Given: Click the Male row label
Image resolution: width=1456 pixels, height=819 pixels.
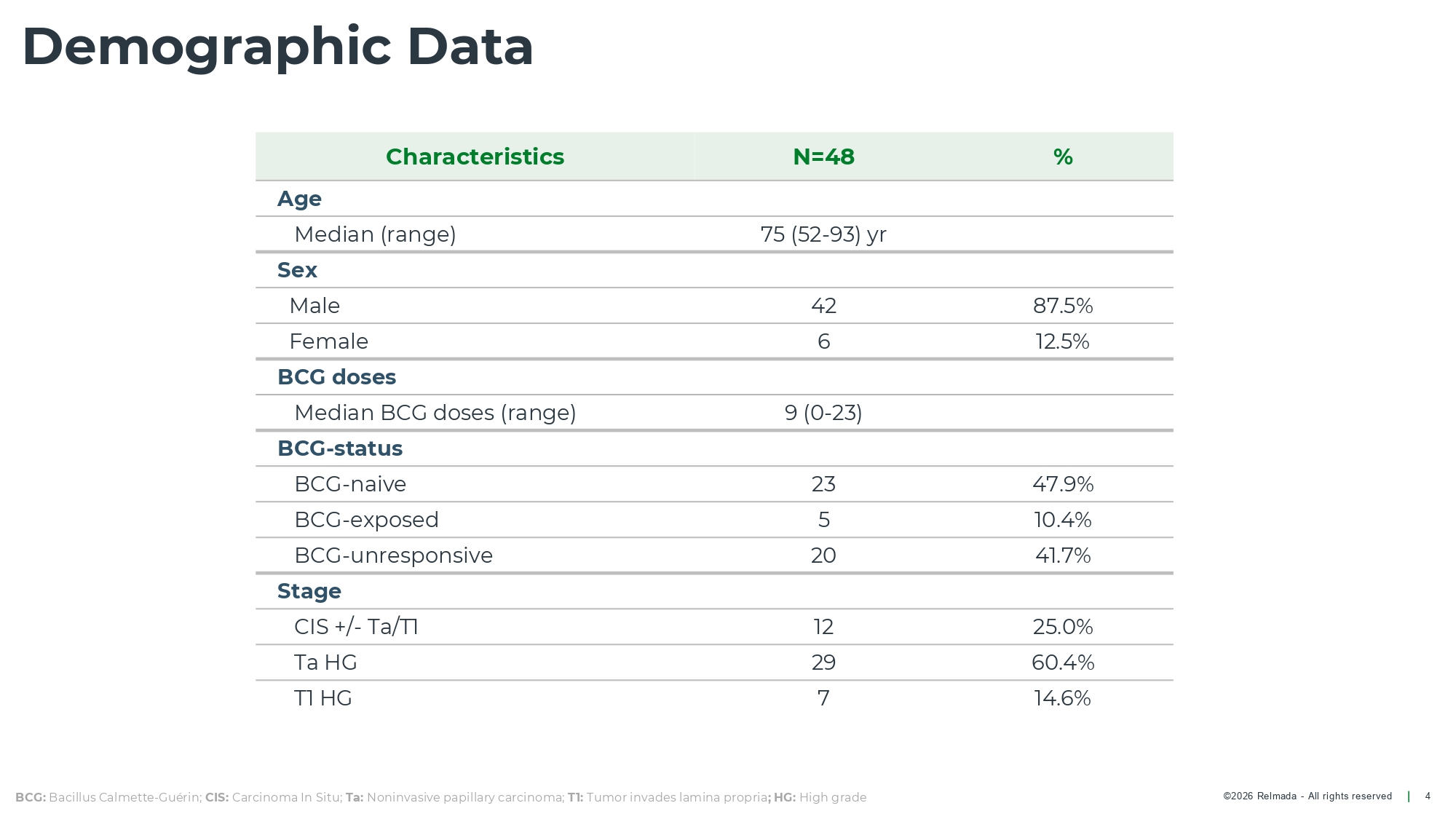Looking at the screenshot, I should 314,306.
